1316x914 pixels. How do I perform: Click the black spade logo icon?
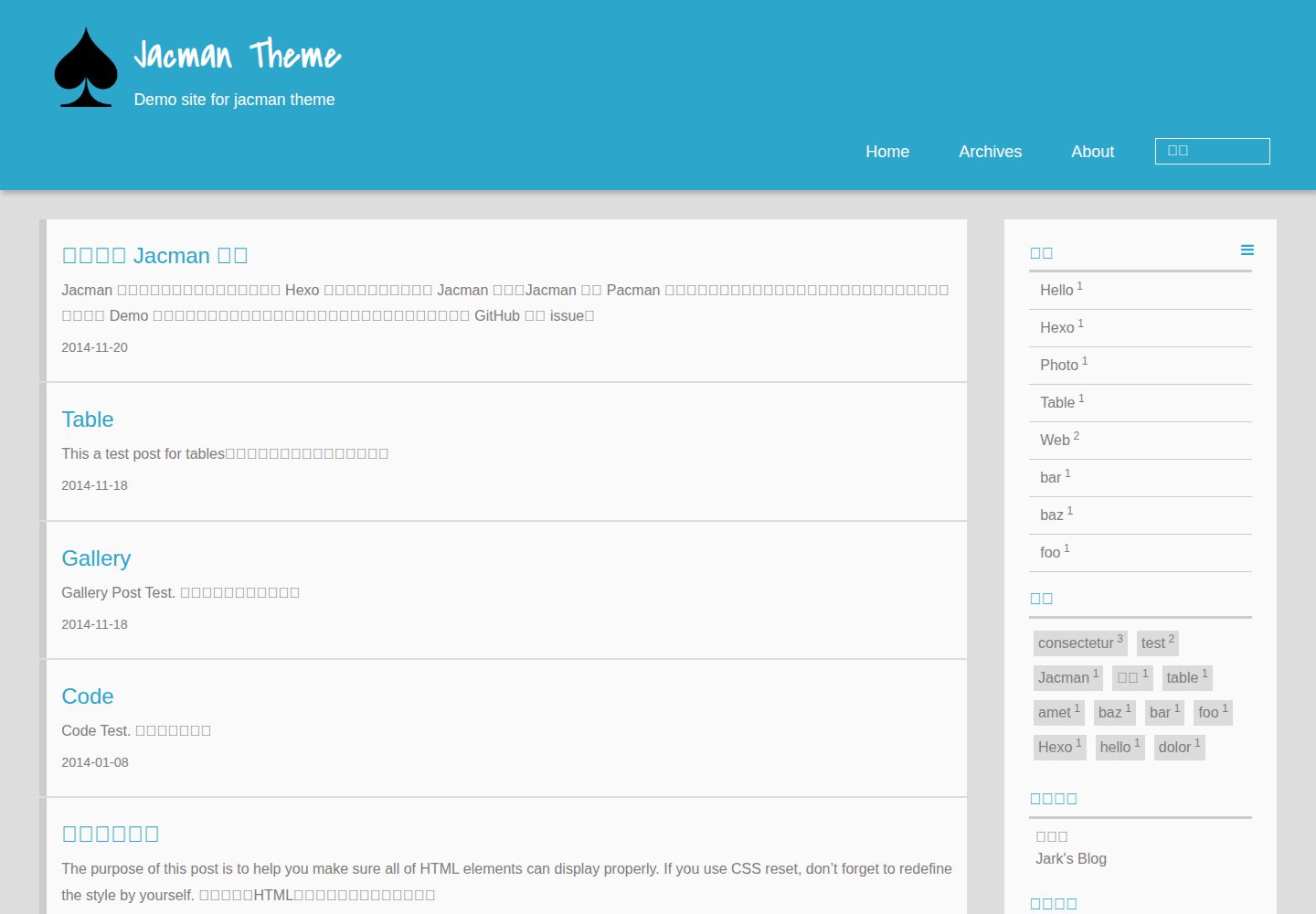click(86, 68)
